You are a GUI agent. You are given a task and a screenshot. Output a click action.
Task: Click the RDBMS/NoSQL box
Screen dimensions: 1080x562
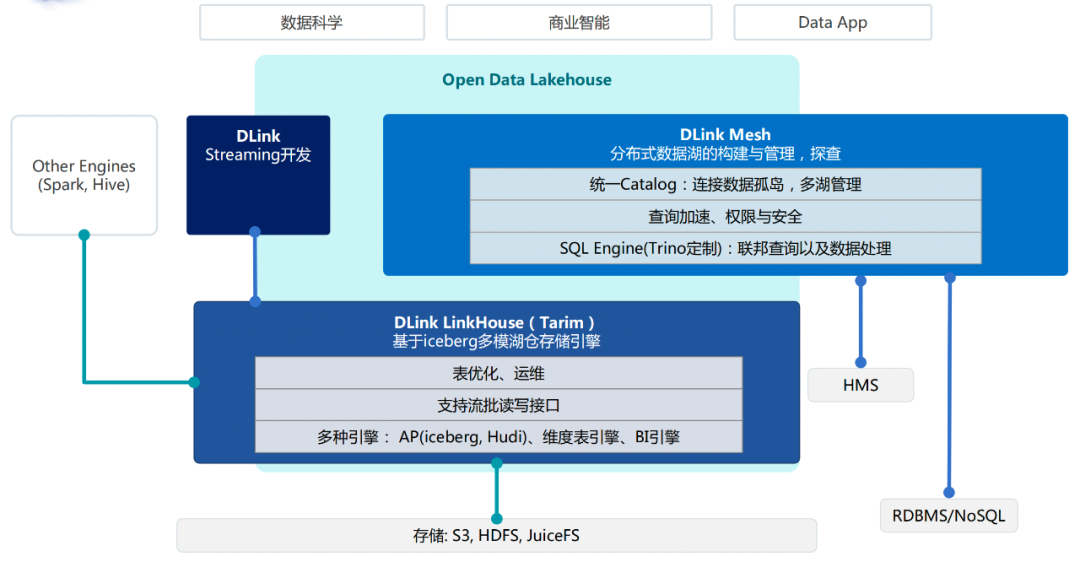pyautogui.click(x=948, y=516)
